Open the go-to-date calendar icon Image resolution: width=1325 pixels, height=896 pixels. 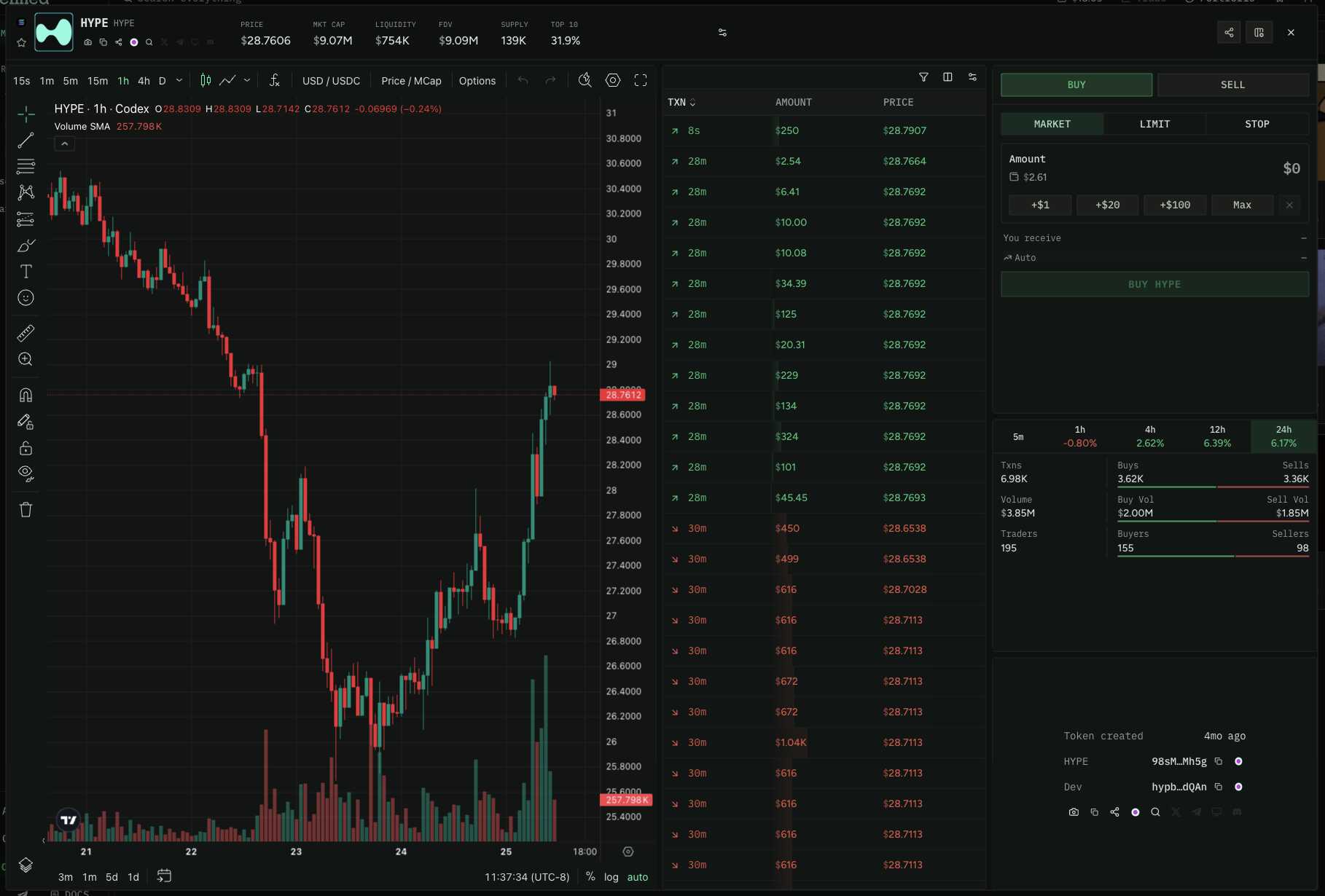pyautogui.click(x=164, y=876)
